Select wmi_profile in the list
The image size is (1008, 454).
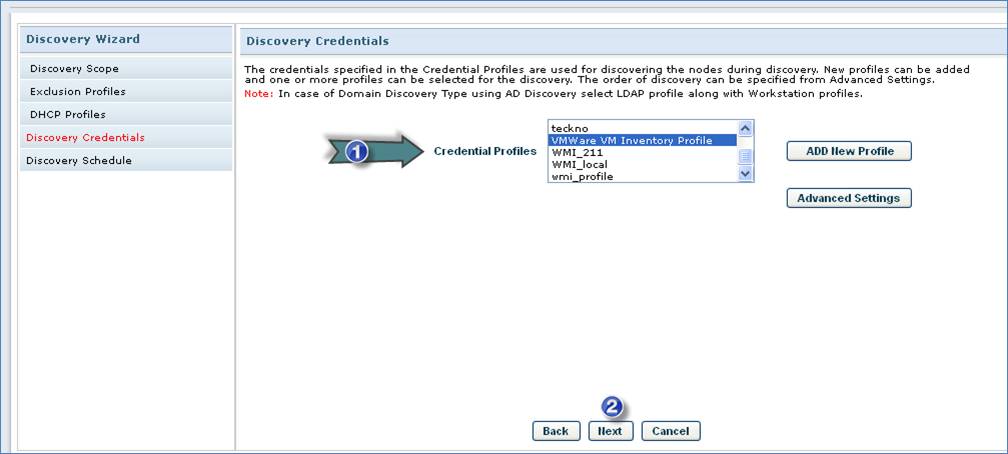[x=582, y=177]
